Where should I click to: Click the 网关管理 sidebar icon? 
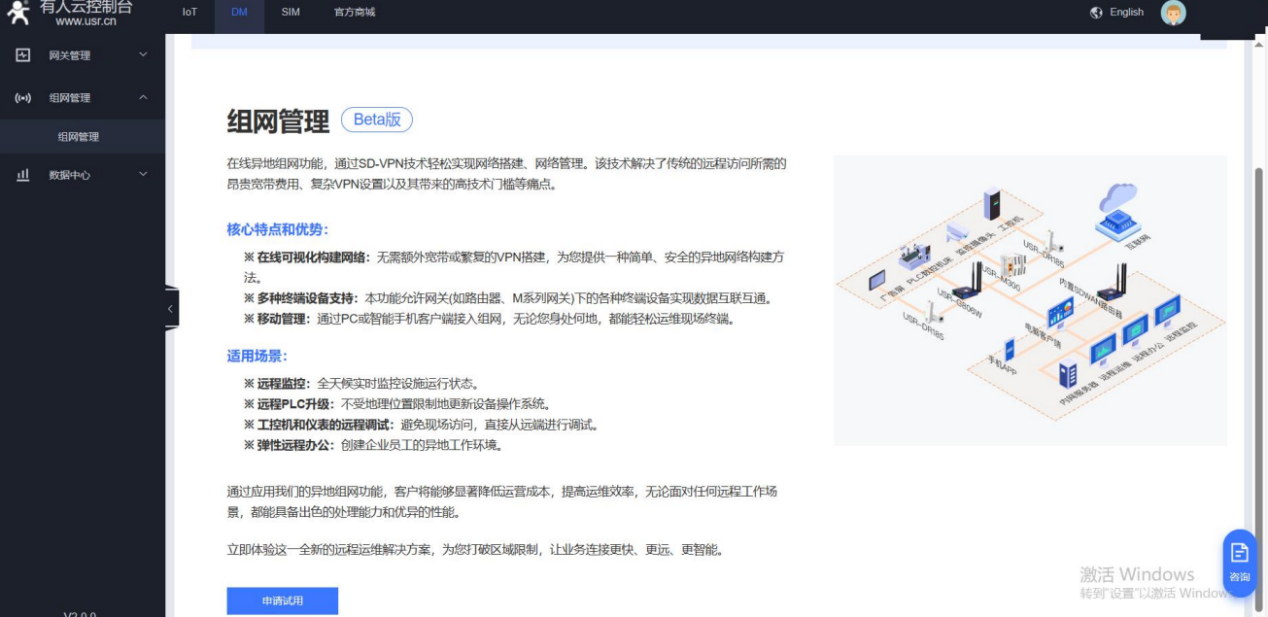(x=23, y=55)
